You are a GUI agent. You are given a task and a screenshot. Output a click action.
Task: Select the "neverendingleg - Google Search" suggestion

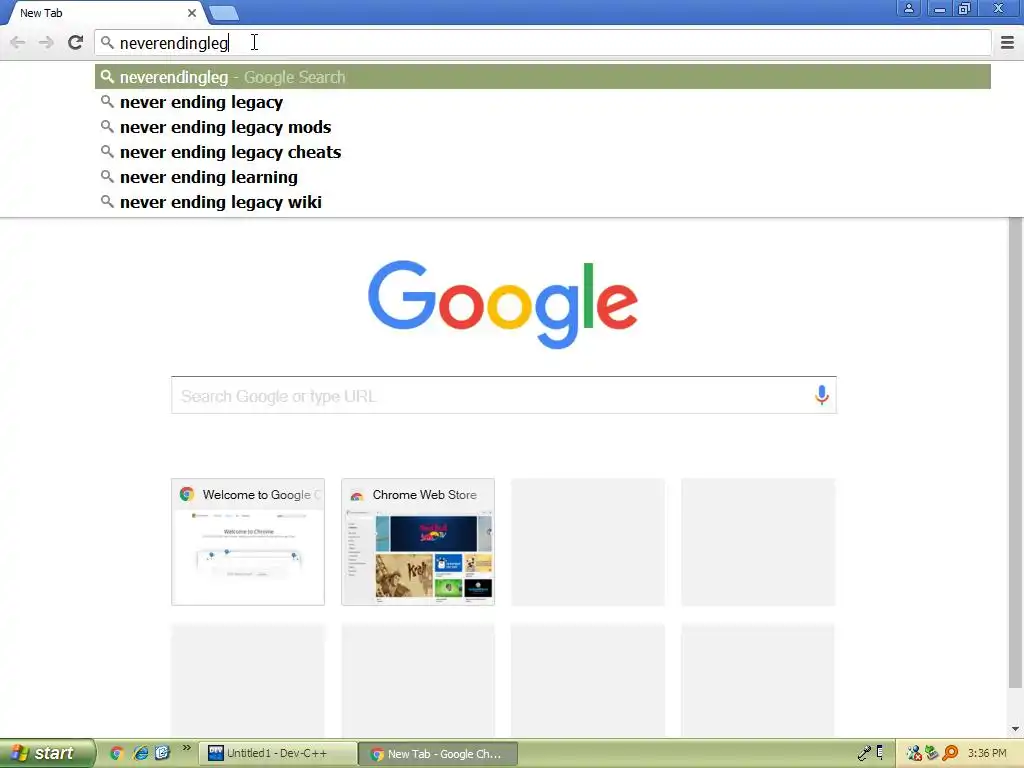[x=543, y=77]
